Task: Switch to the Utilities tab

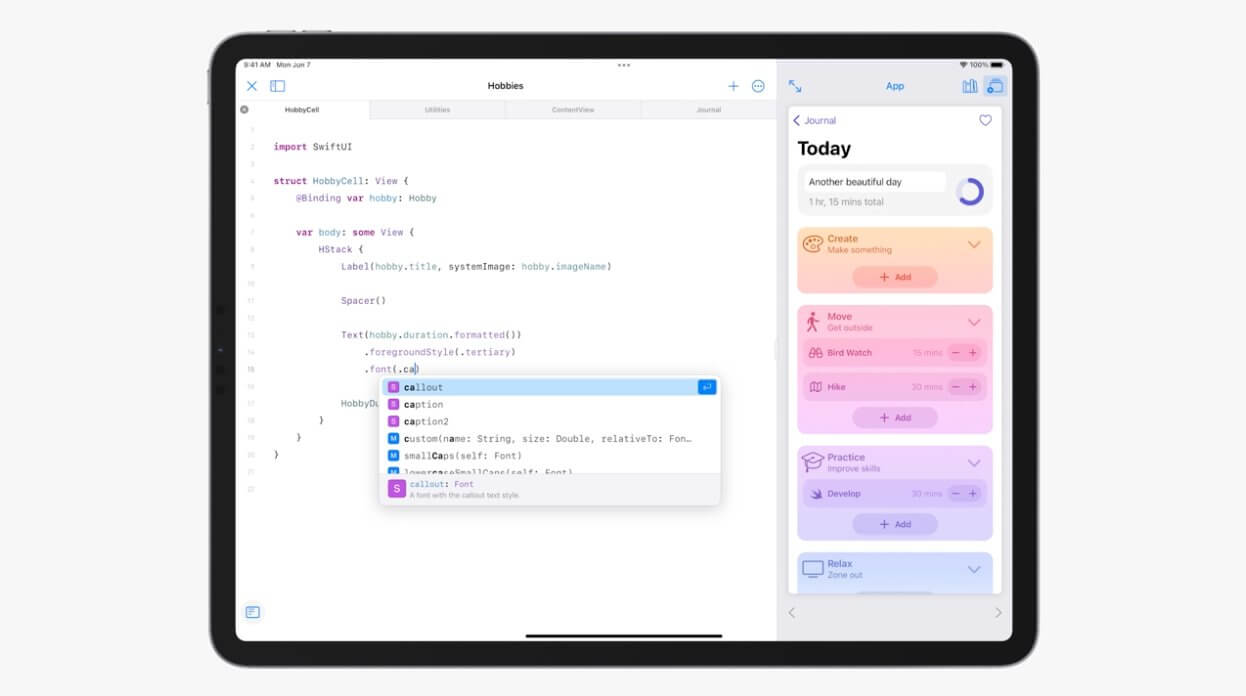Action: coord(438,110)
